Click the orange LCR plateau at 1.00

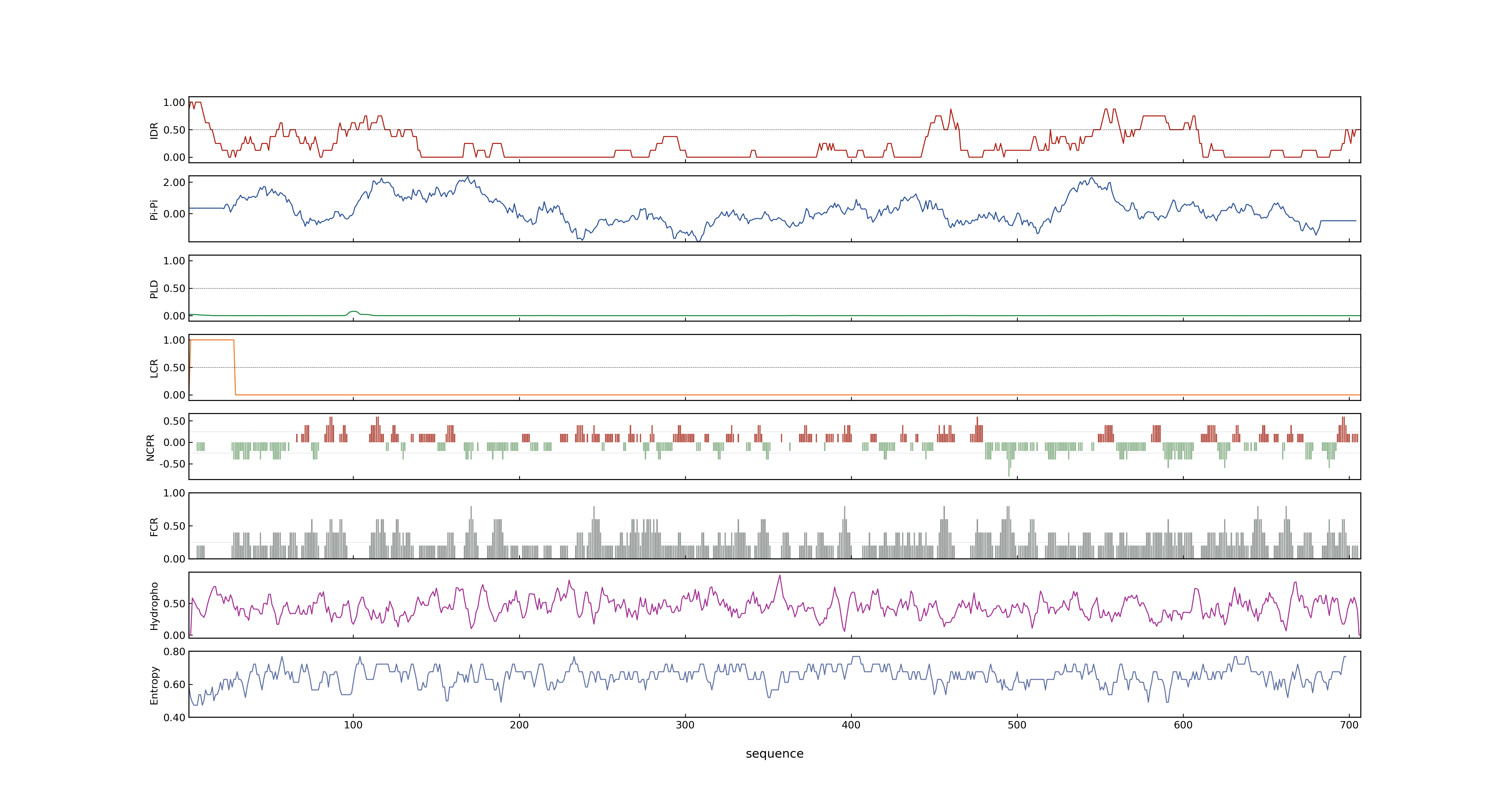coord(212,340)
